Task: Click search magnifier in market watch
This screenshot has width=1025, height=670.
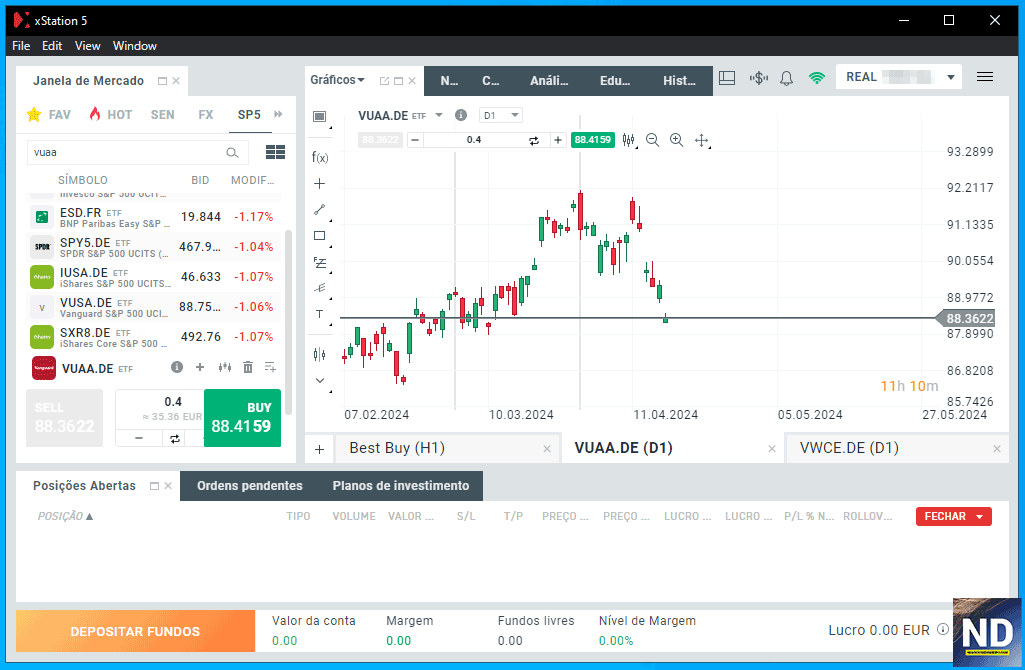Action: [232, 153]
